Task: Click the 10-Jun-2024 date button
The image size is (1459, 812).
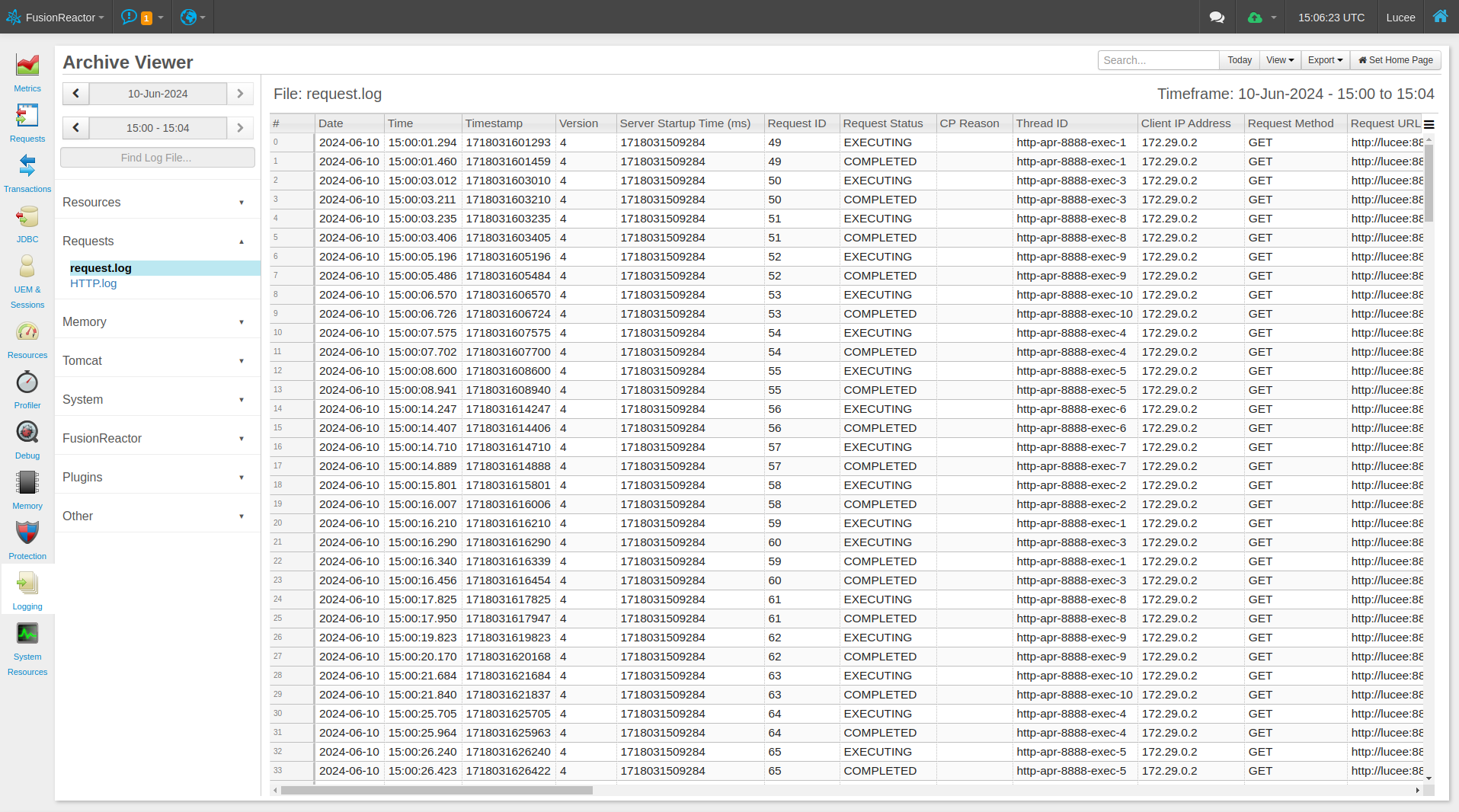Action: (158, 94)
